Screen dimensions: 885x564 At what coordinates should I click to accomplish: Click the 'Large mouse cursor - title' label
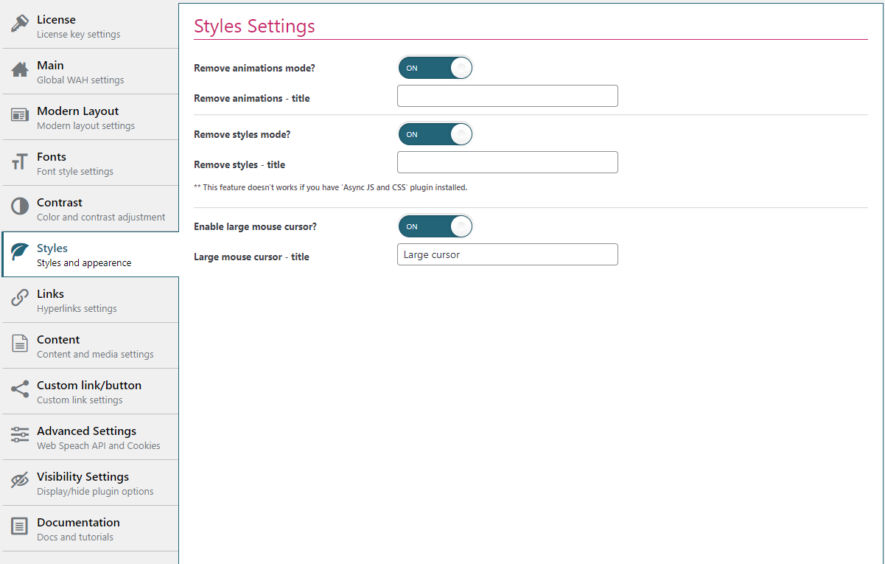[x=251, y=257]
